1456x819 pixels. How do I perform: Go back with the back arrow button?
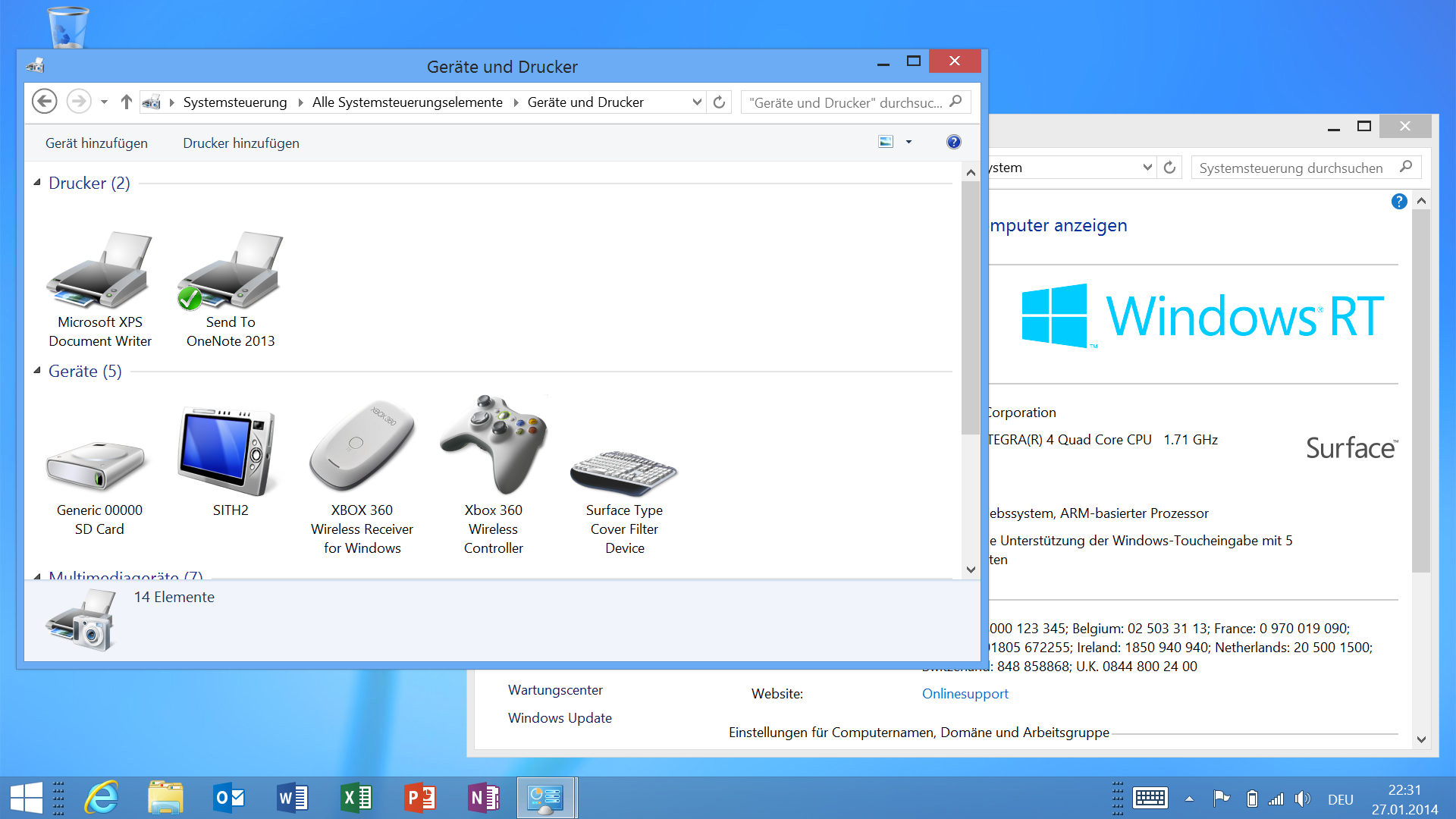point(45,101)
